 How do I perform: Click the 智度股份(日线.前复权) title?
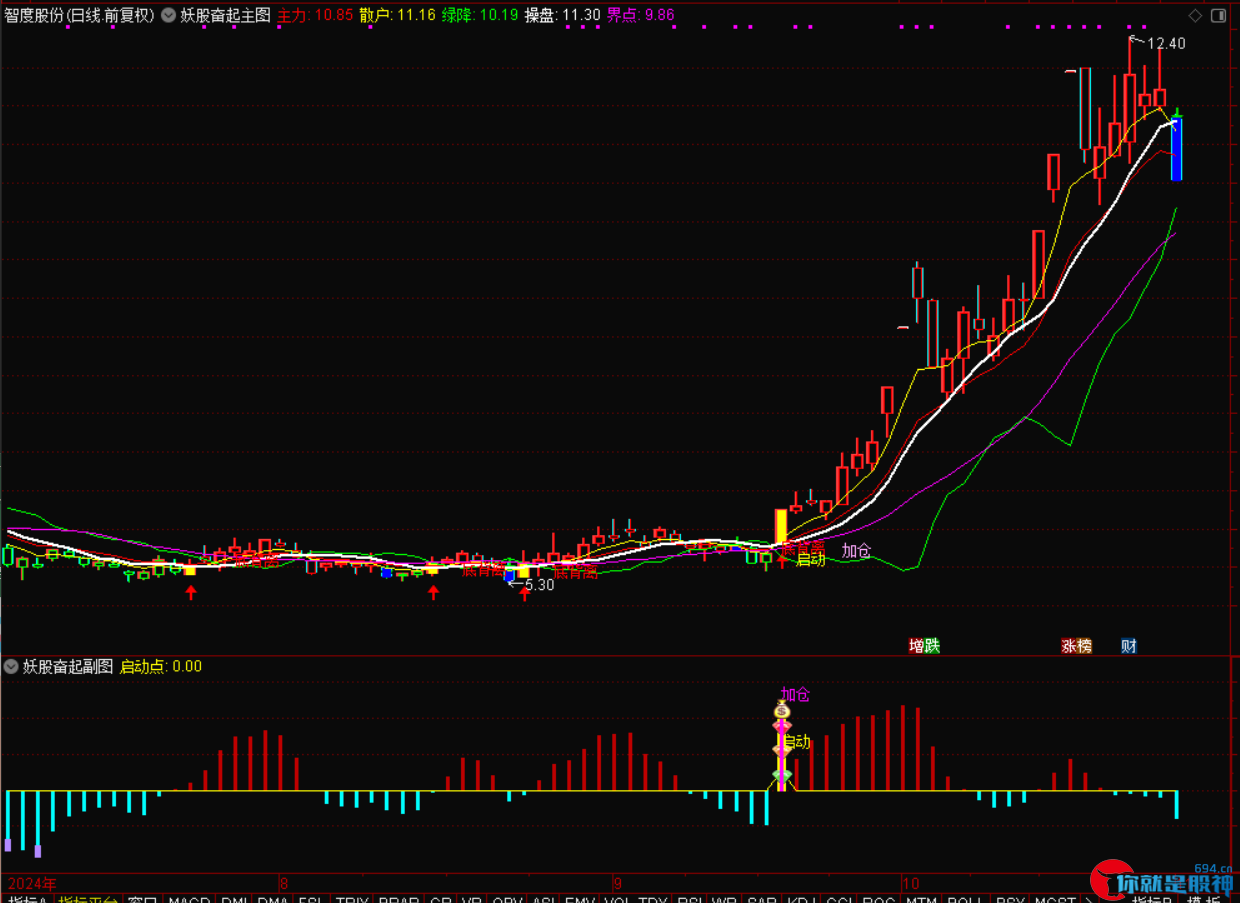(x=79, y=15)
